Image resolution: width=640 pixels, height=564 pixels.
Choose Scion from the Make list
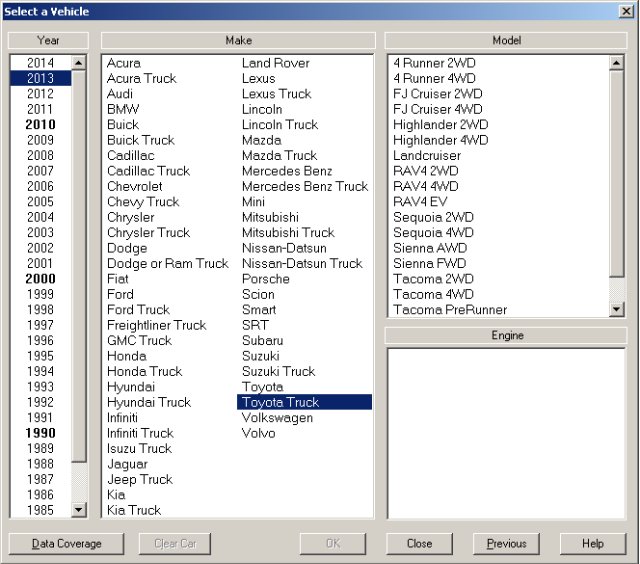(x=258, y=294)
